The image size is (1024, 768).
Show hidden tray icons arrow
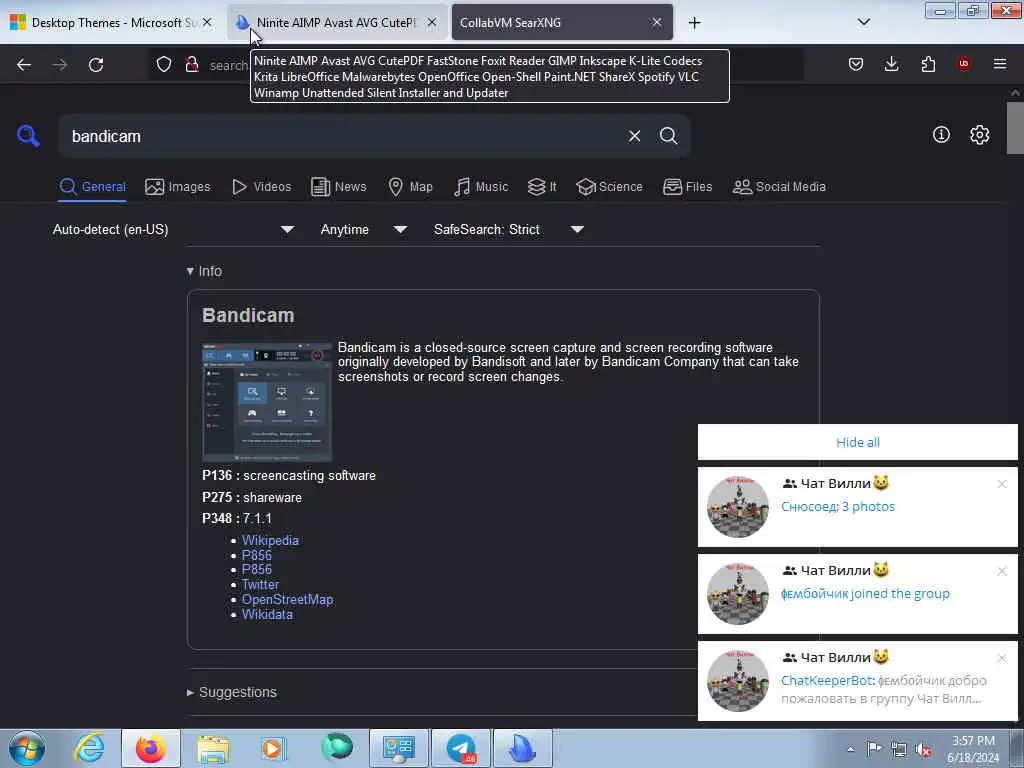850,749
